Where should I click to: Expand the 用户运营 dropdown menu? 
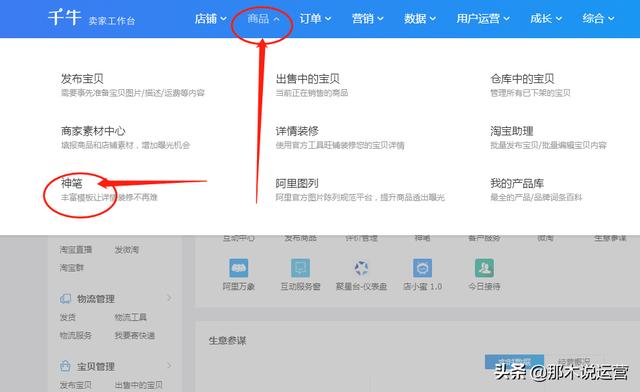coord(483,18)
